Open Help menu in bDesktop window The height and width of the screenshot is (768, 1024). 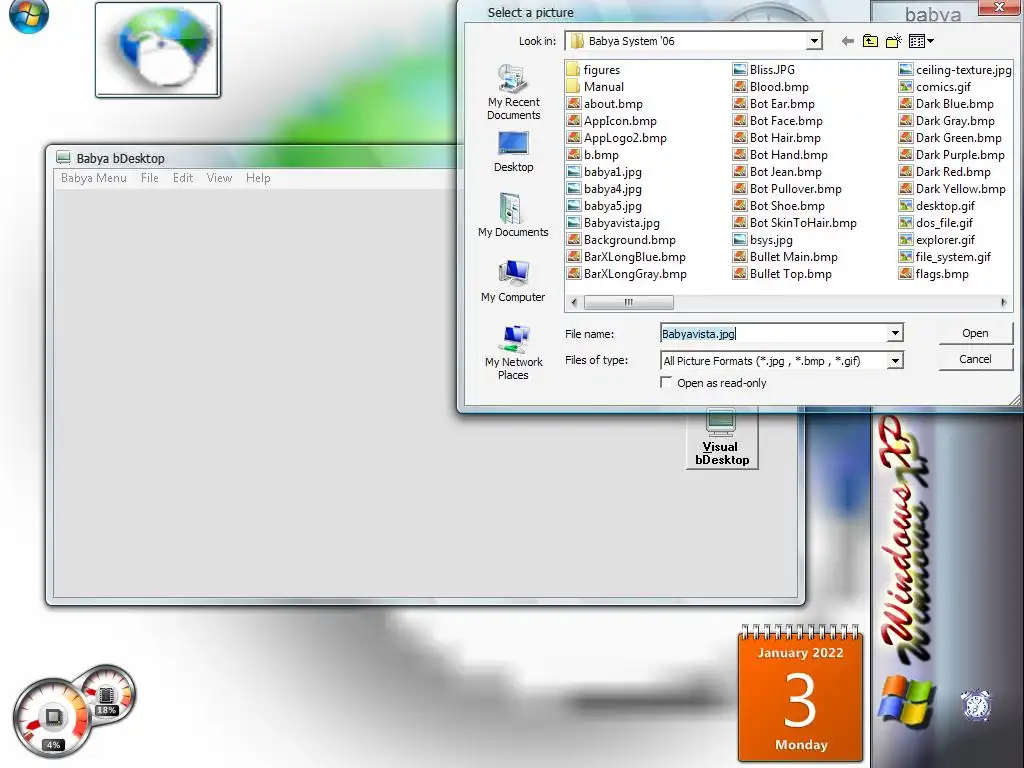tap(258, 178)
